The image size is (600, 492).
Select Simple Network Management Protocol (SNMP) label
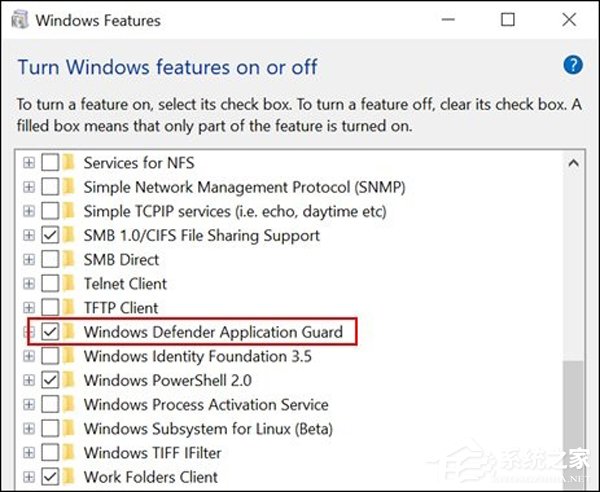click(x=231, y=187)
